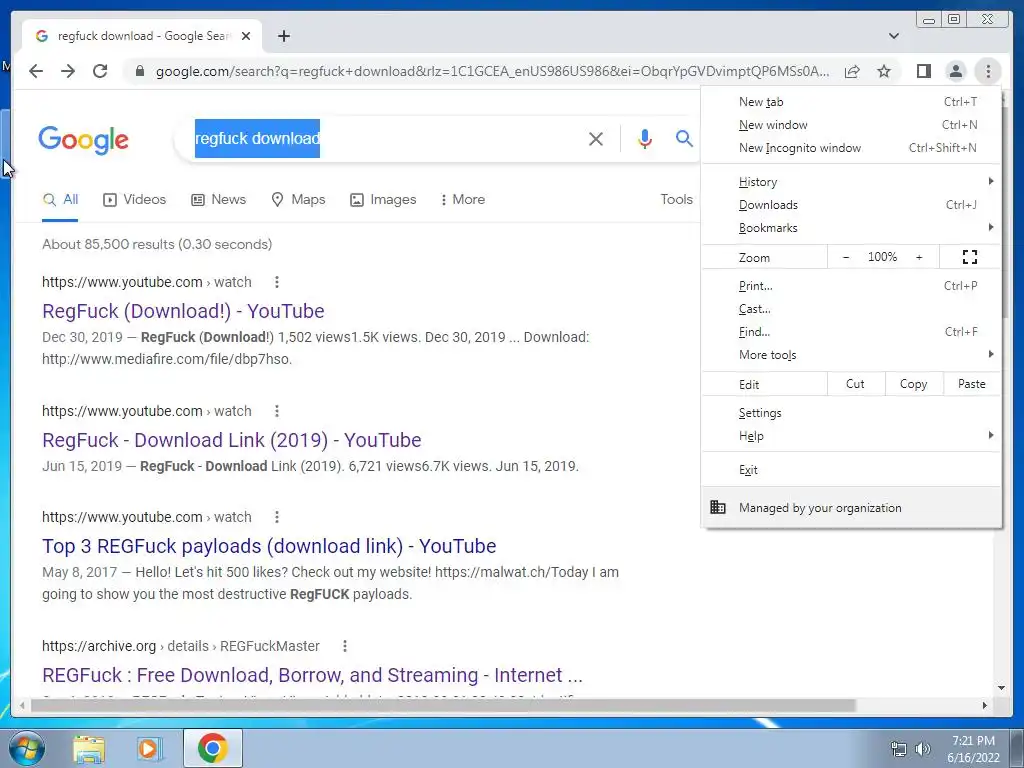Switch to News search tab
Image resolution: width=1024 pixels, height=768 pixels.
[x=218, y=199]
